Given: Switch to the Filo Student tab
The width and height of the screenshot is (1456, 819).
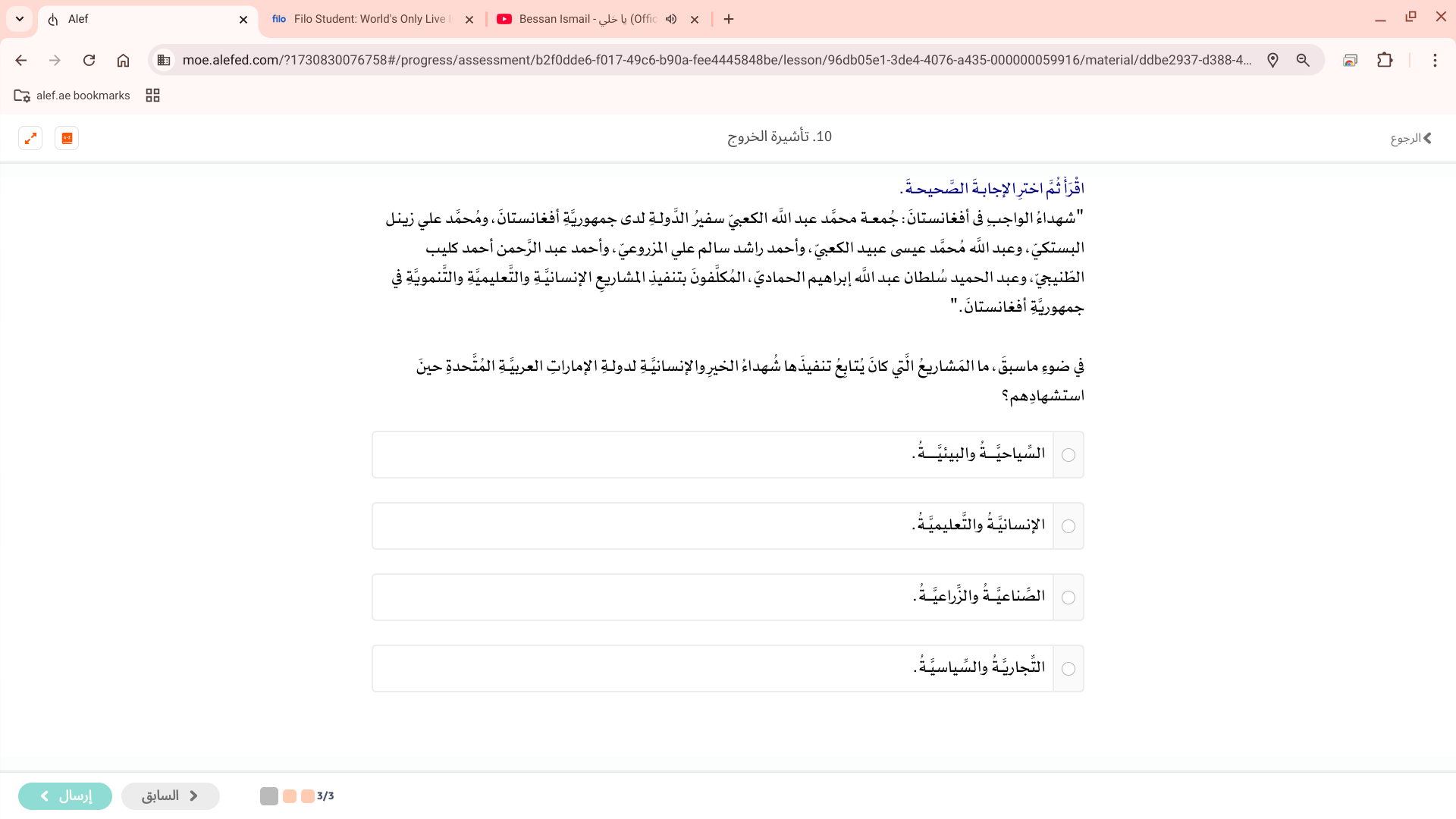Looking at the screenshot, I should [x=364, y=19].
